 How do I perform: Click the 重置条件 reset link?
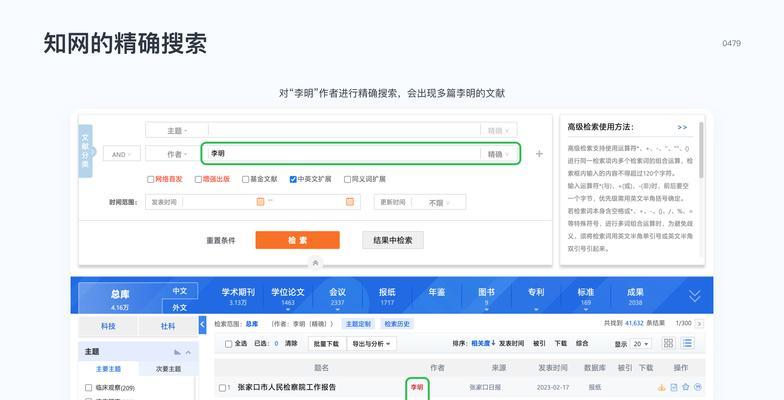pos(220,240)
